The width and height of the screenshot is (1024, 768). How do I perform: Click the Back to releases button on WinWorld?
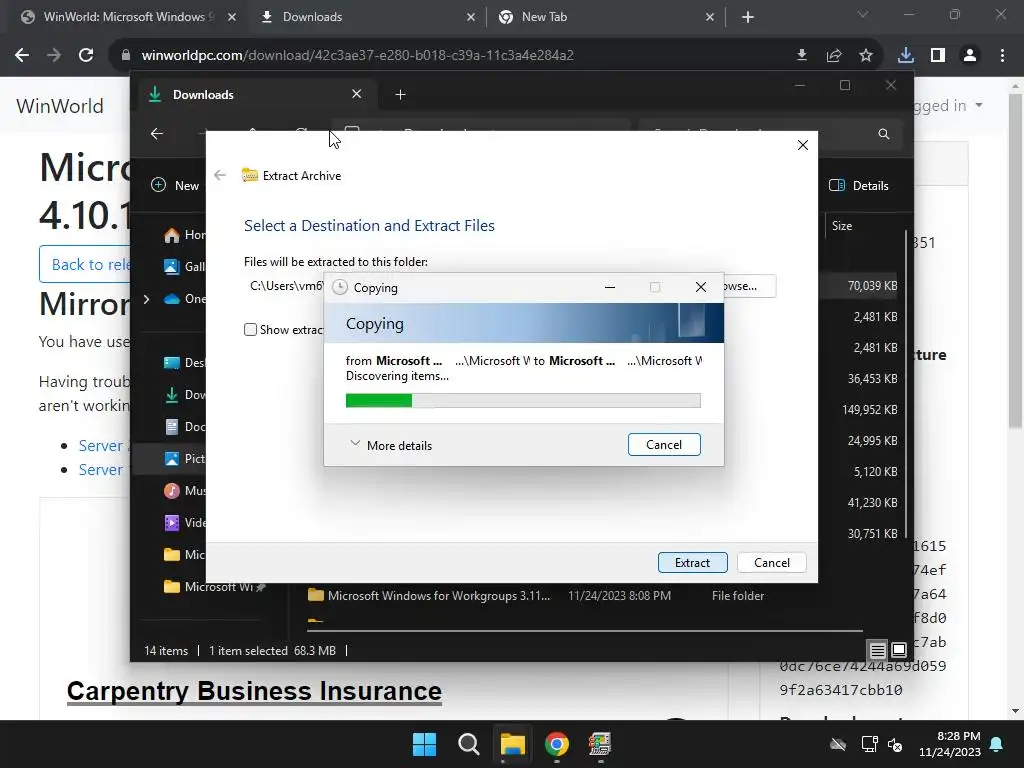[x=85, y=264]
